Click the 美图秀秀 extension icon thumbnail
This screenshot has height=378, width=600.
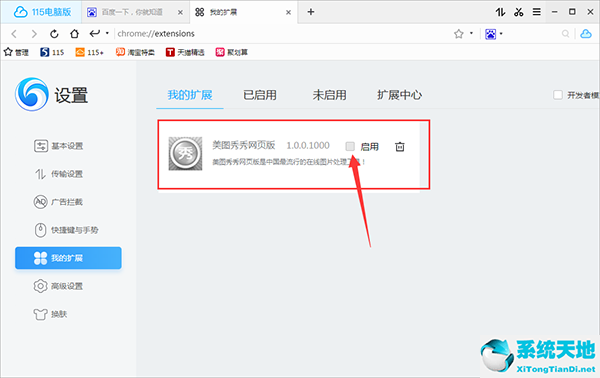(x=186, y=153)
